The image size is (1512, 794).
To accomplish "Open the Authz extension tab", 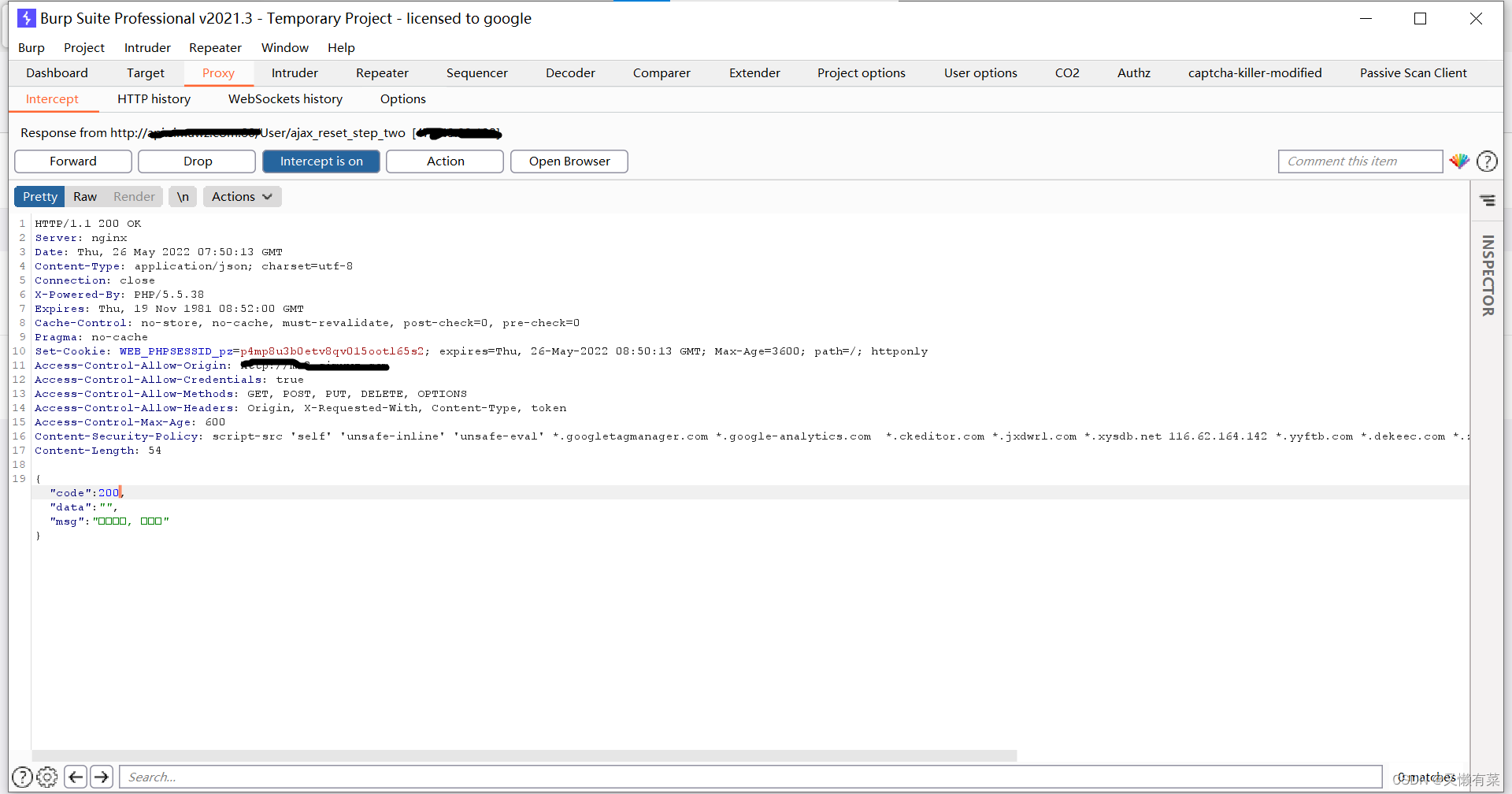I will pos(1134,73).
